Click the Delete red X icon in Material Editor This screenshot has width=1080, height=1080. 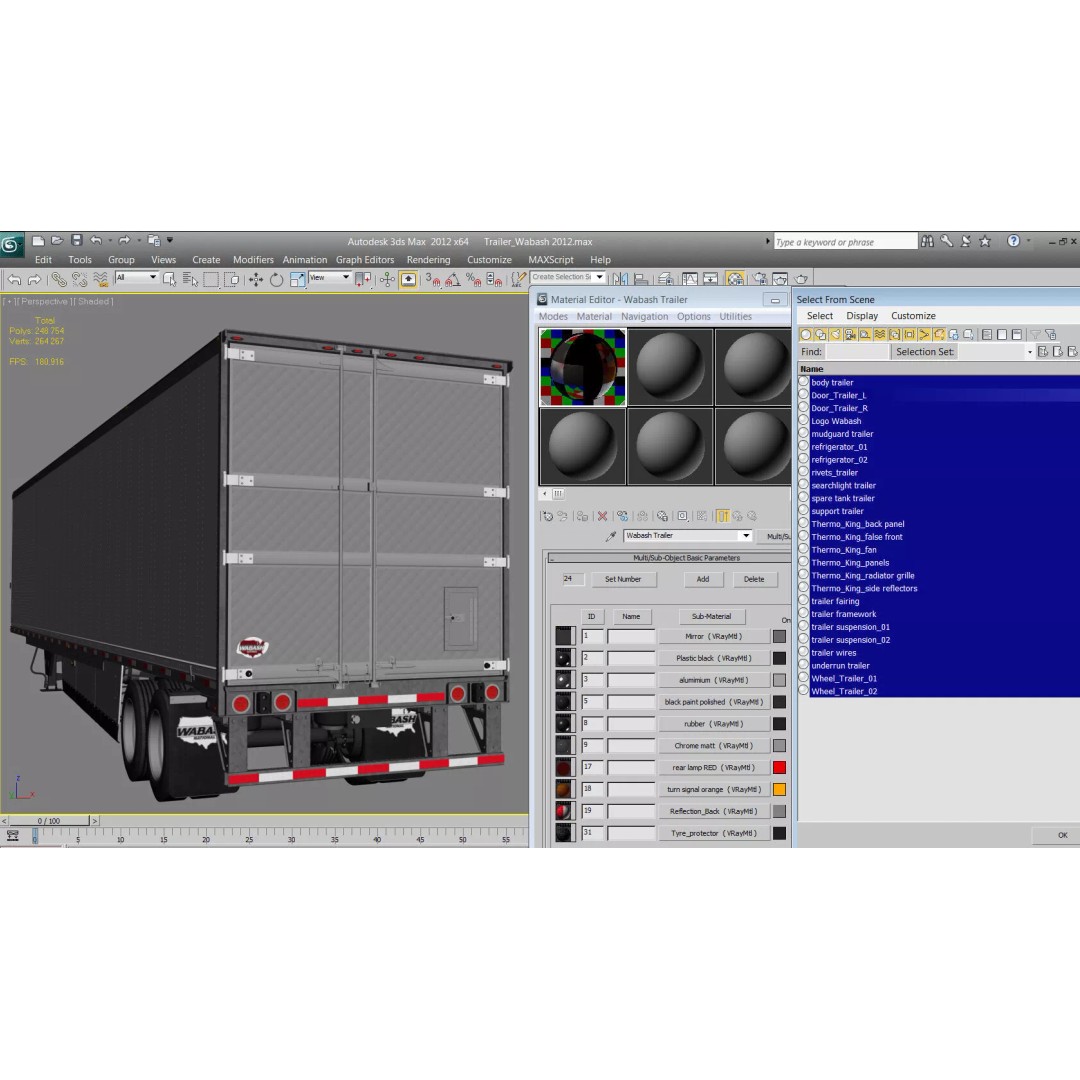(603, 516)
